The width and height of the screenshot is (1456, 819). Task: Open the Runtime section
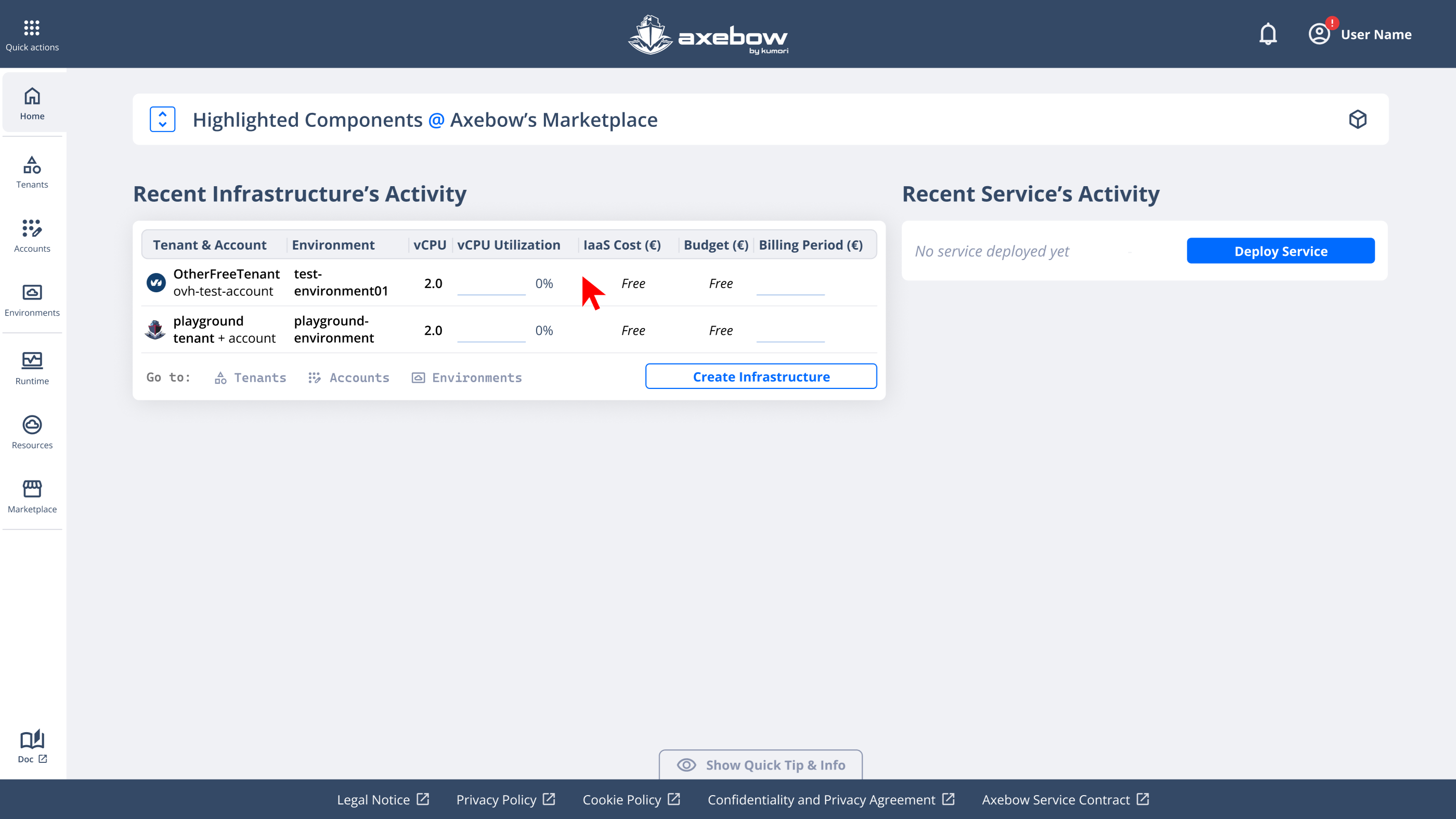32,369
